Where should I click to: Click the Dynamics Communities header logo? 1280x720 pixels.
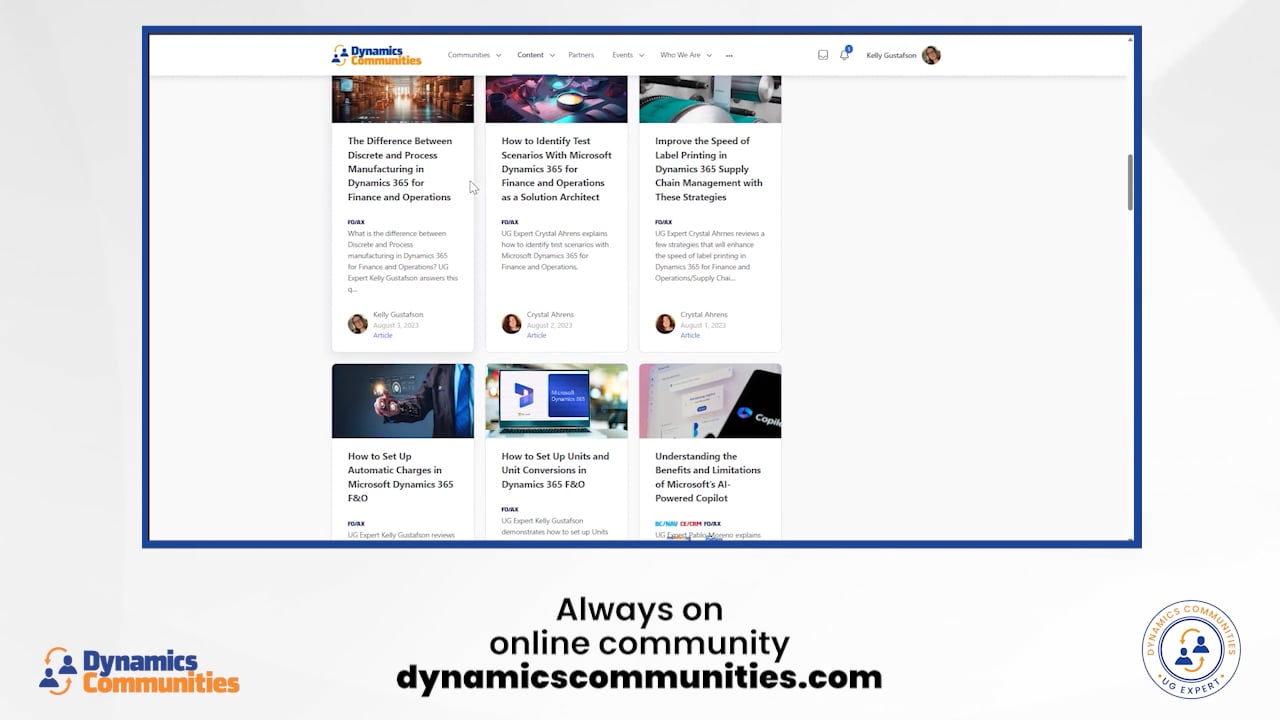tap(375, 55)
